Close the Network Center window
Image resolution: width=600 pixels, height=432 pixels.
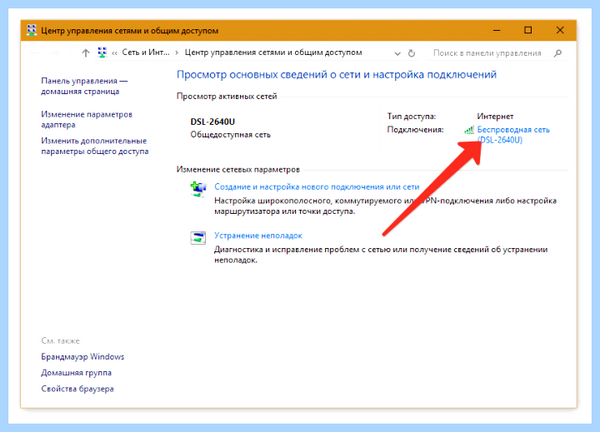click(x=560, y=30)
